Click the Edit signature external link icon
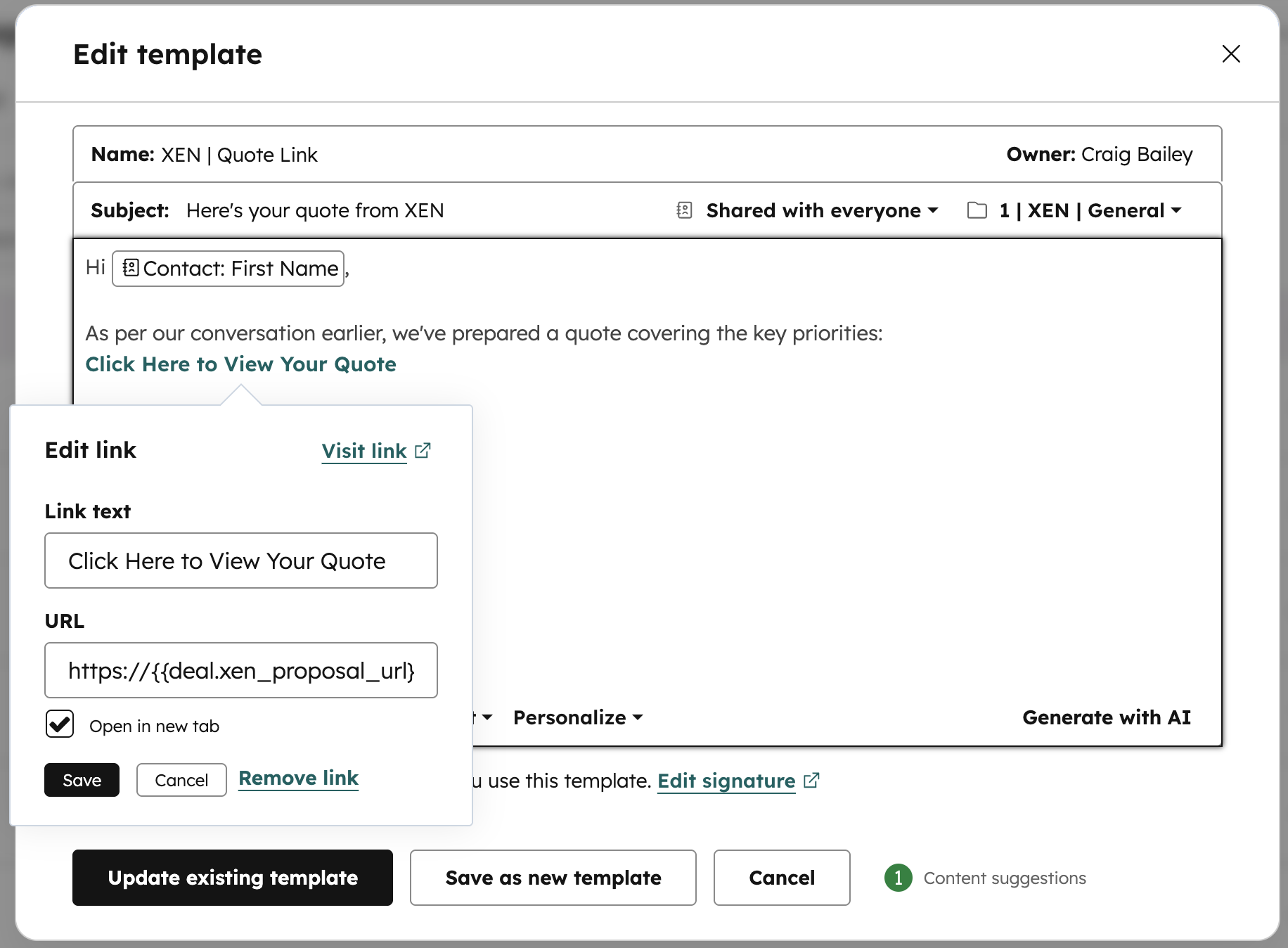 pos(811,781)
